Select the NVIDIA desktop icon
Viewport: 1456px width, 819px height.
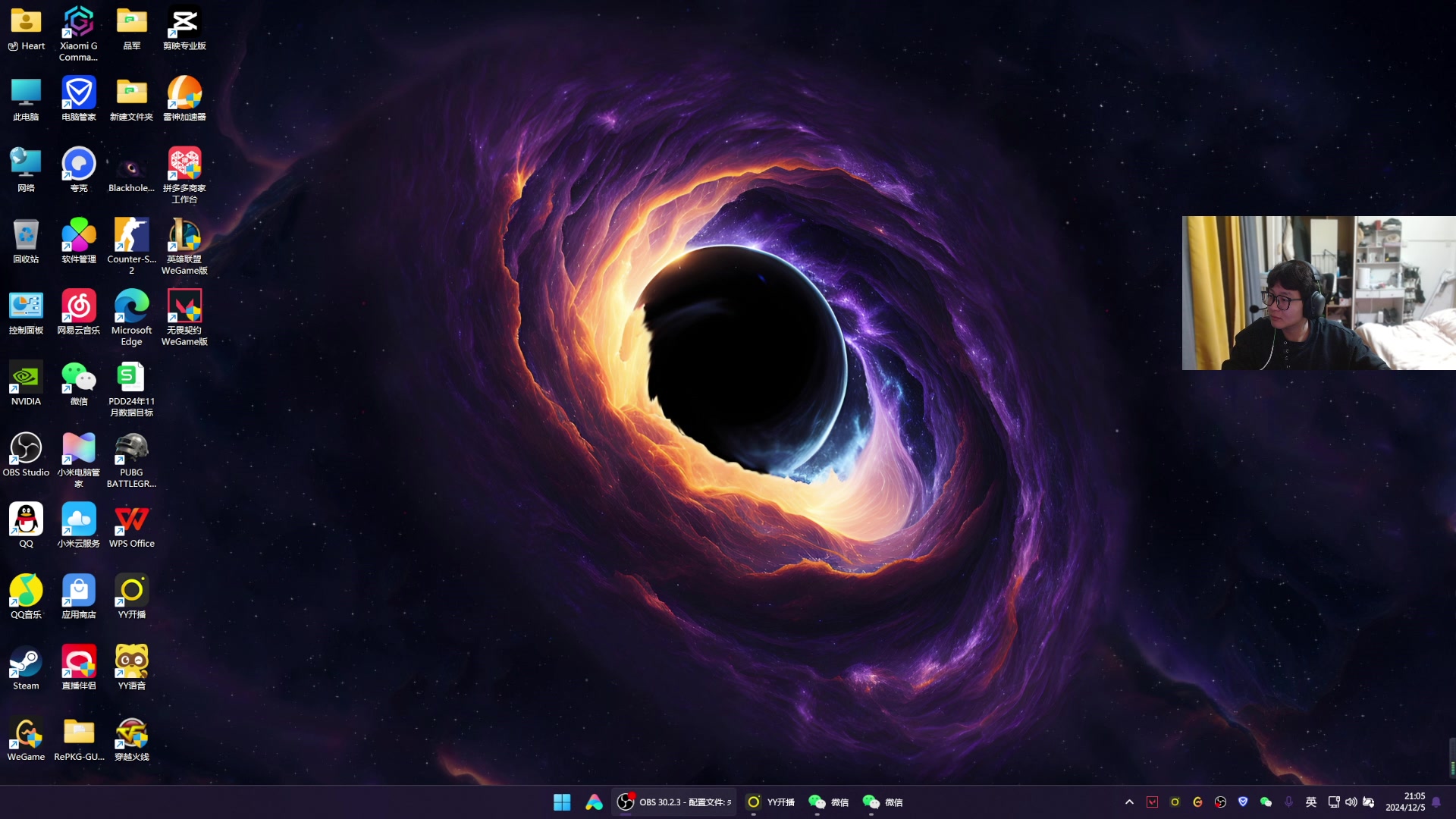(26, 383)
